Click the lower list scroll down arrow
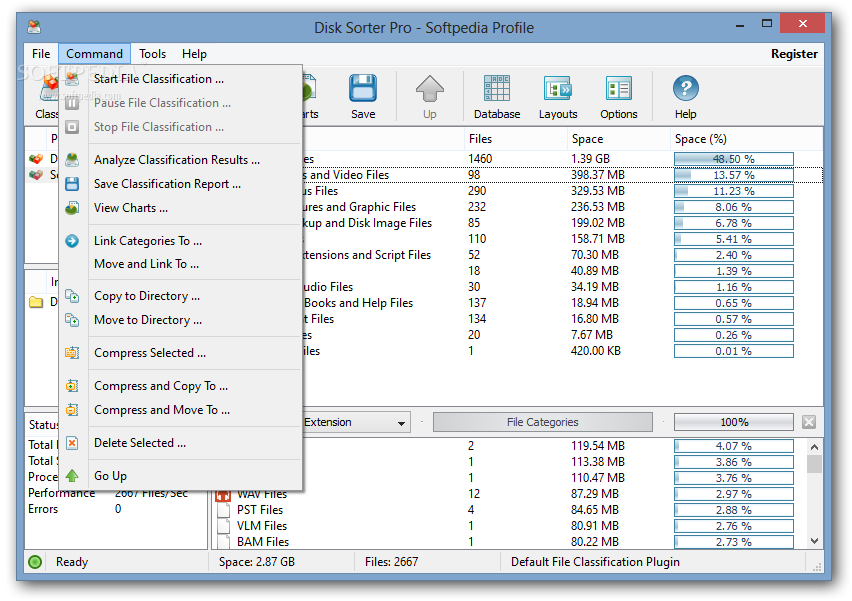This screenshot has width=852, height=601. tap(814, 541)
